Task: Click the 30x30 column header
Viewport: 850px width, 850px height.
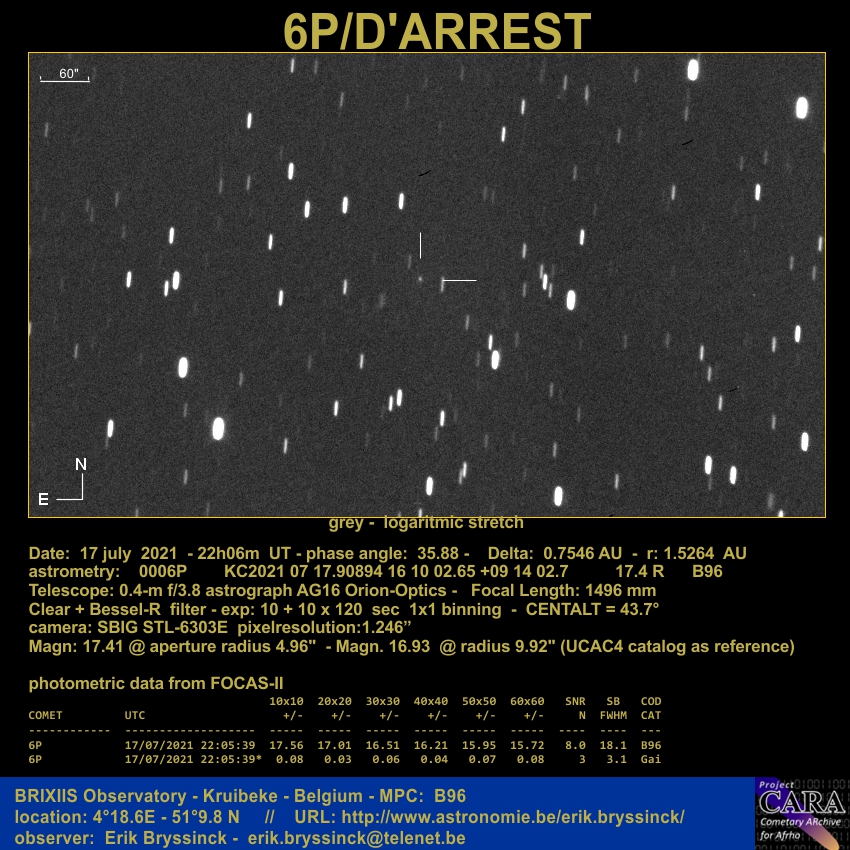Action: 383,701
